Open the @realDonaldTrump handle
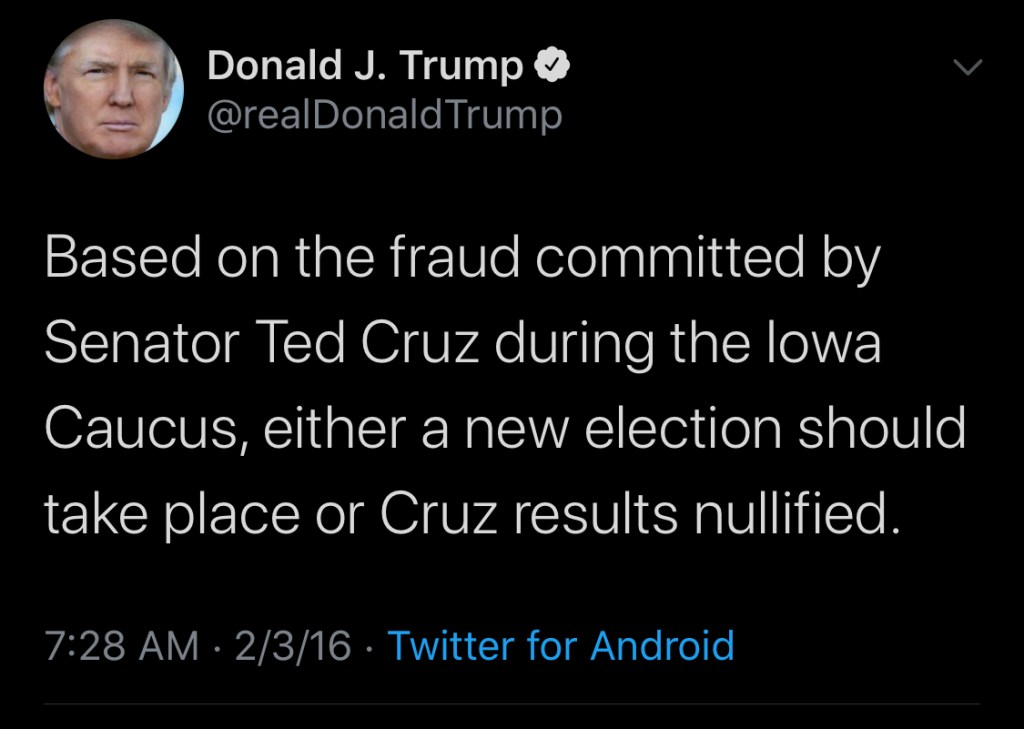The width and height of the screenshot is (1024, 729). point(384,116)
